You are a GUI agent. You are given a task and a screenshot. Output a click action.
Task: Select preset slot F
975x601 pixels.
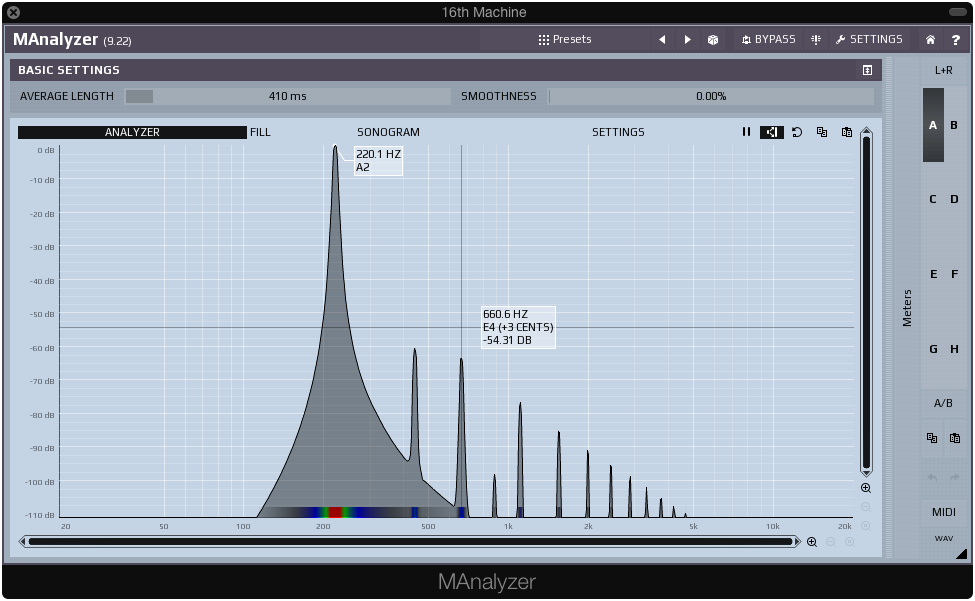click(x=954, y=274)
